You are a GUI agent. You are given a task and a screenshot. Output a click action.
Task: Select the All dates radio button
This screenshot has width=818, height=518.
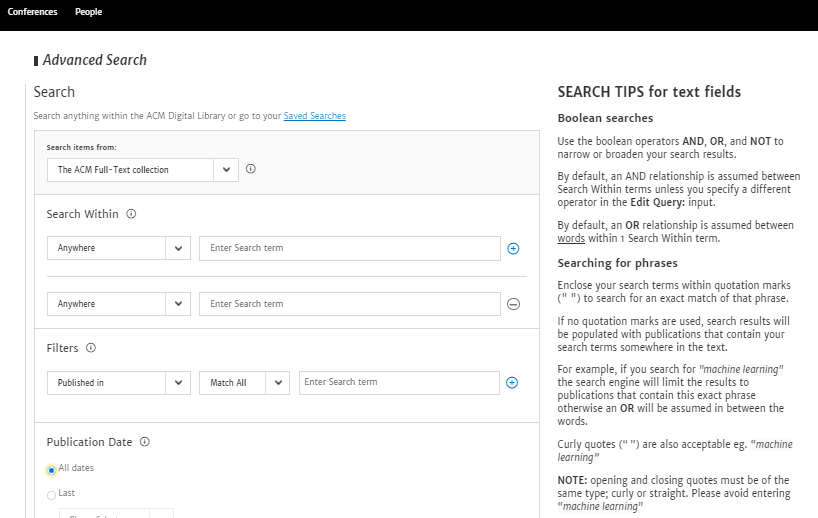[x=52, y=469]
